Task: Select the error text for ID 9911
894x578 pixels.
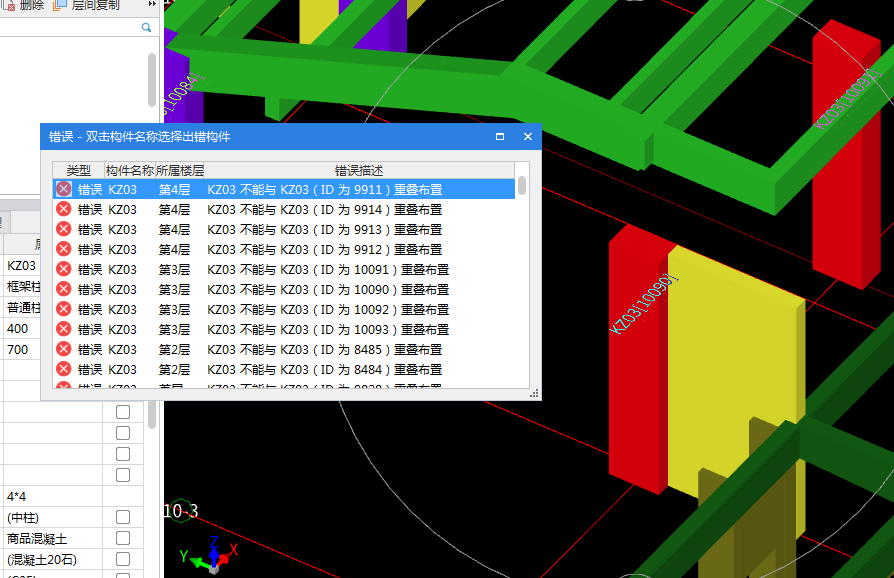Action: 325,189
